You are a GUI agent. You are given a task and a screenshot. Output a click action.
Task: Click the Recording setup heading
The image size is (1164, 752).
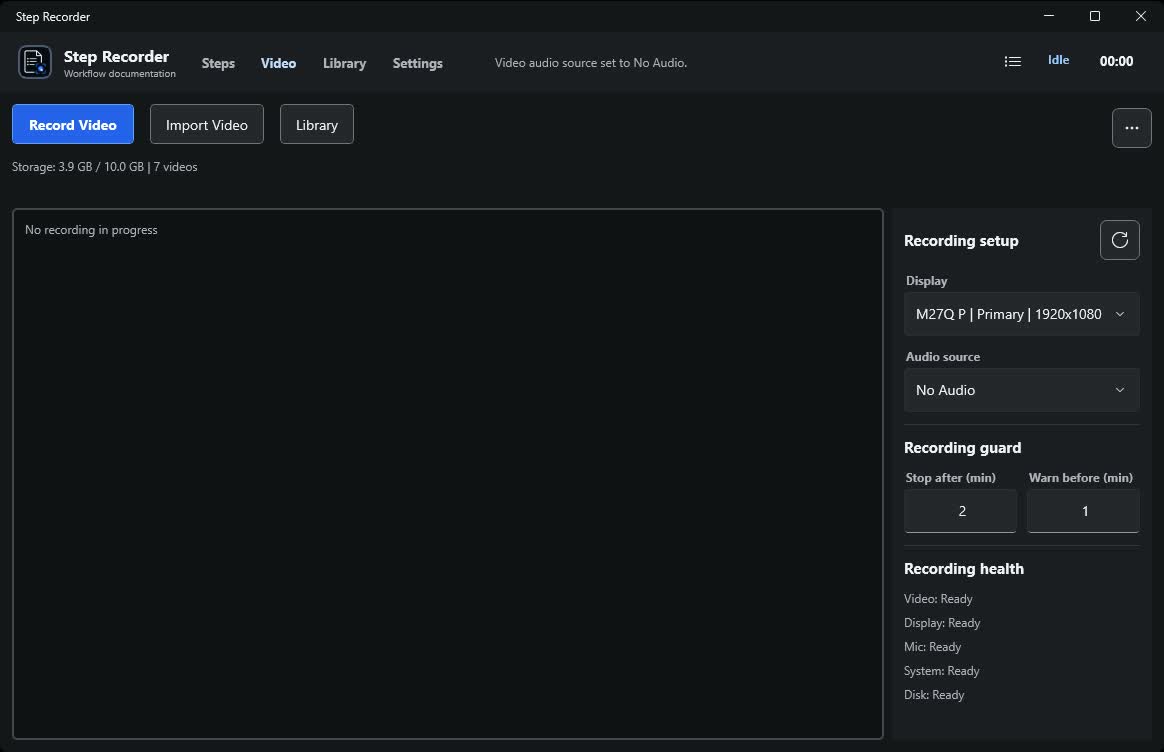(961, 241)
